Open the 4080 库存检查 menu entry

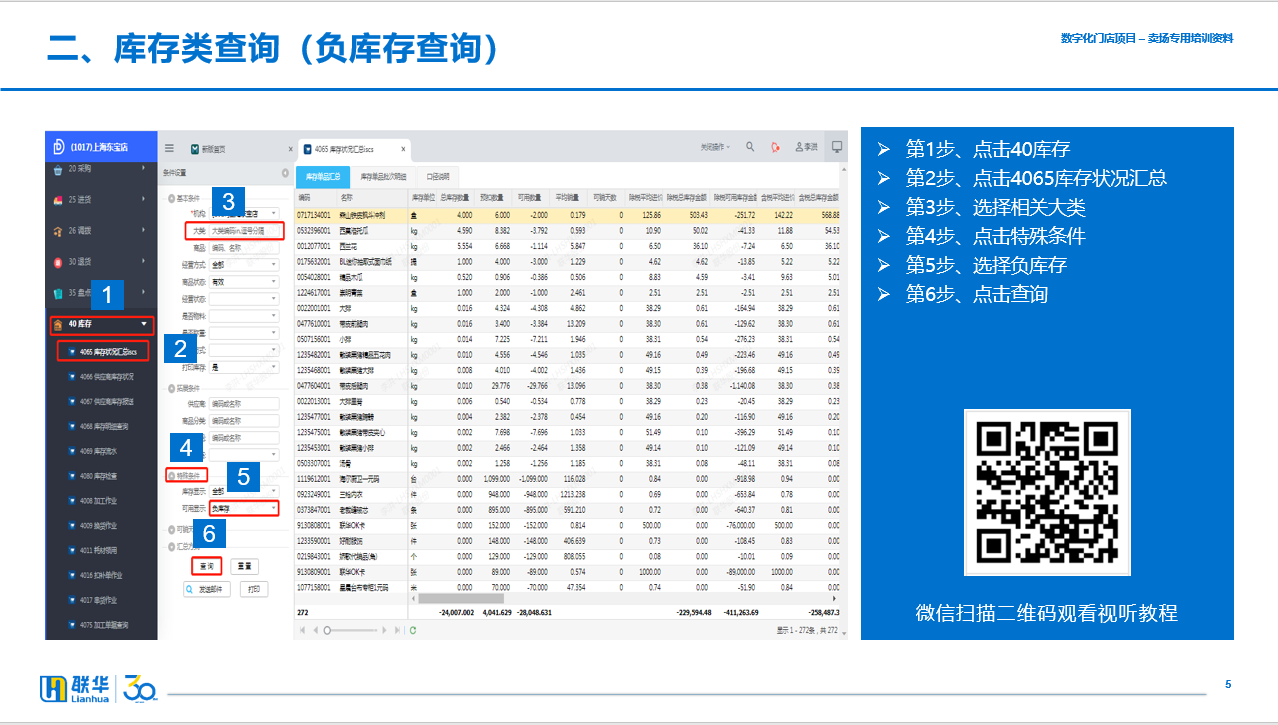pyautogui.click(x=100, y=476)
